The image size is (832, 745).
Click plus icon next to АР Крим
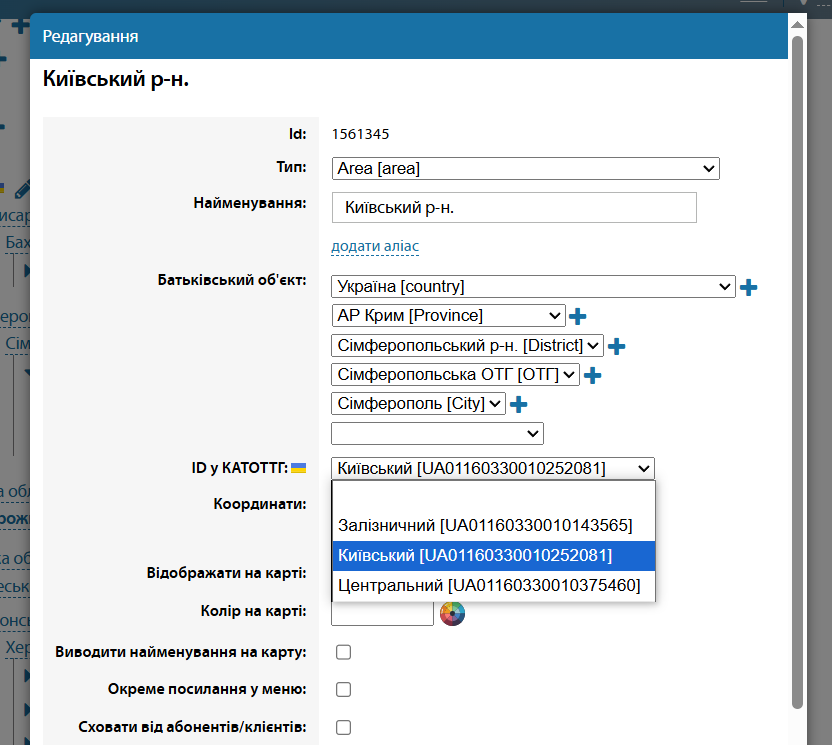click(x=577, y=317)
